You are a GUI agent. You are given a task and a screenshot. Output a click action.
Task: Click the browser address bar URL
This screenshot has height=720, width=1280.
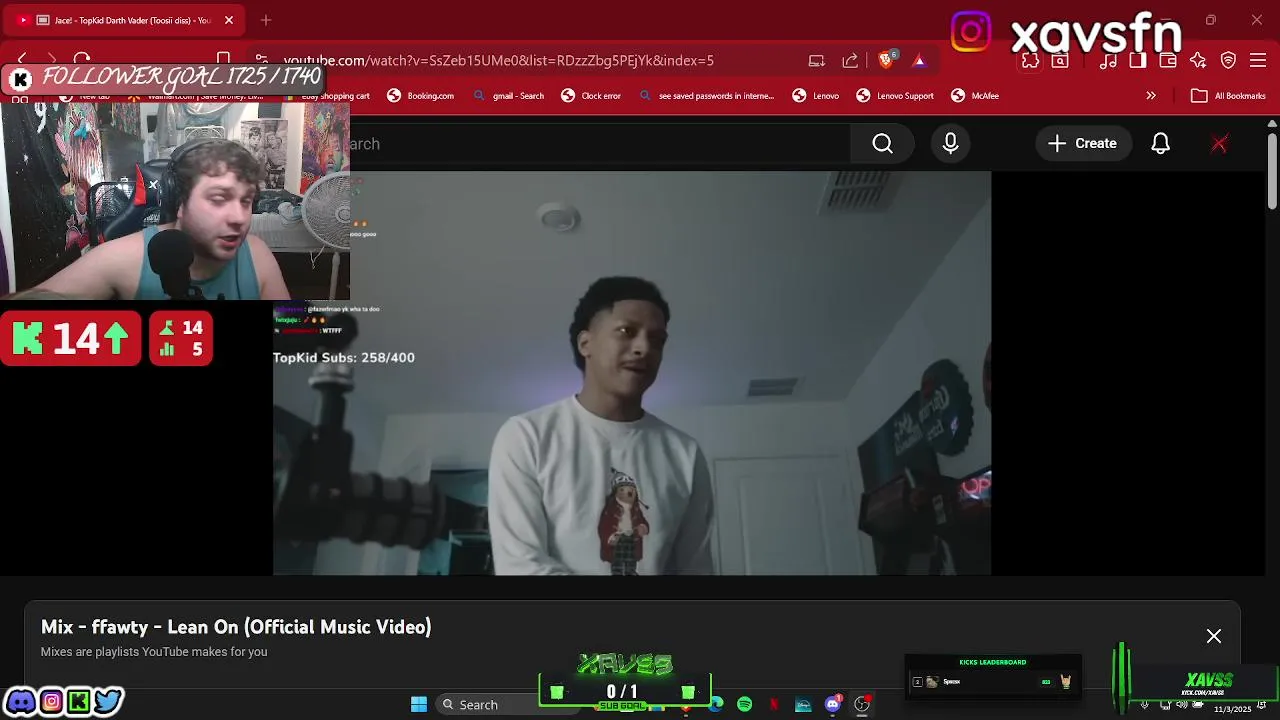click(x=499, y=60)
